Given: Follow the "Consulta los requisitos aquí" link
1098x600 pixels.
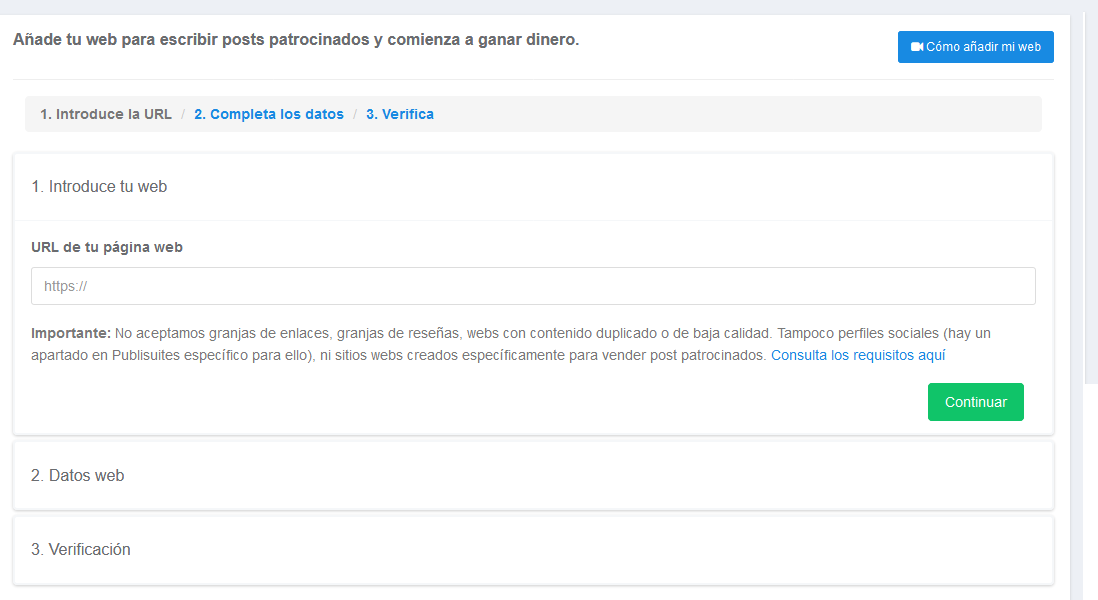Looking at the screenshot, I should (857, 354).
